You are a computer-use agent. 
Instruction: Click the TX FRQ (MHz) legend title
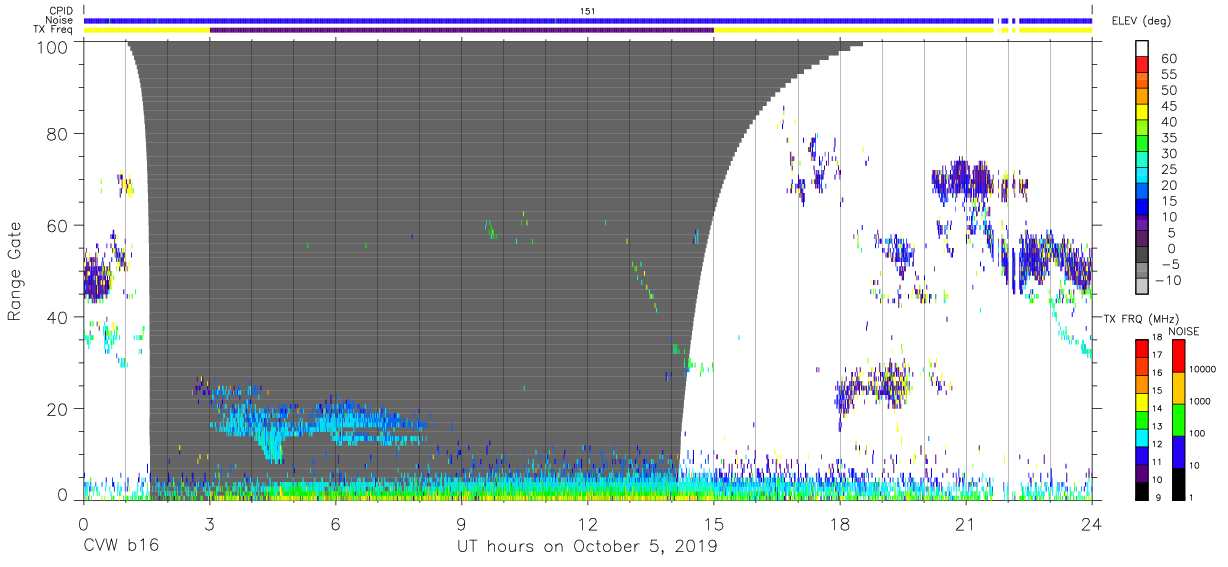click(x=1141, y=318)
